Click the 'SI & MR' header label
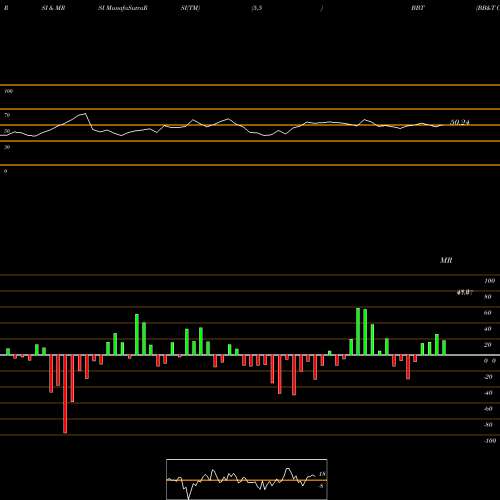Image resolution: width=500 pixels, height=500 pixels. 53,8
